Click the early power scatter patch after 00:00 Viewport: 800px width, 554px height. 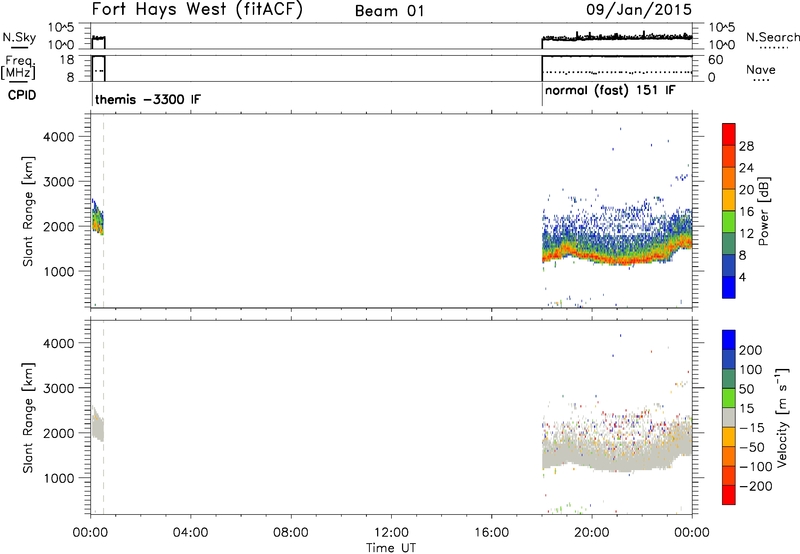97,218
